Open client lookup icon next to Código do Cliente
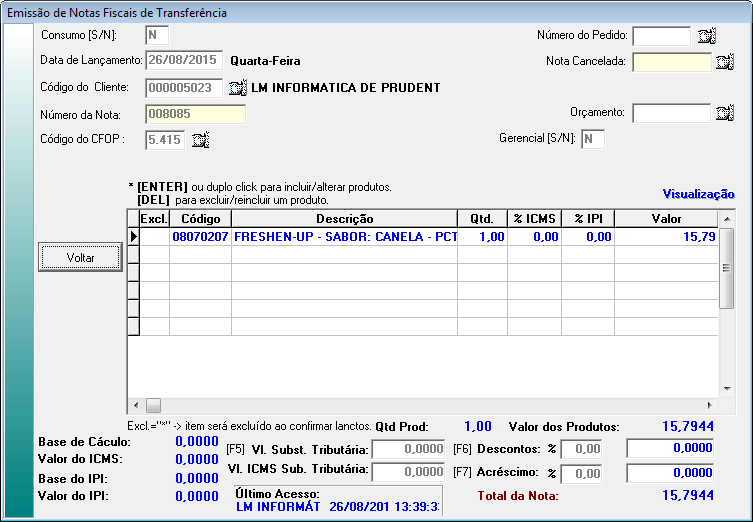 click(237, 88)
